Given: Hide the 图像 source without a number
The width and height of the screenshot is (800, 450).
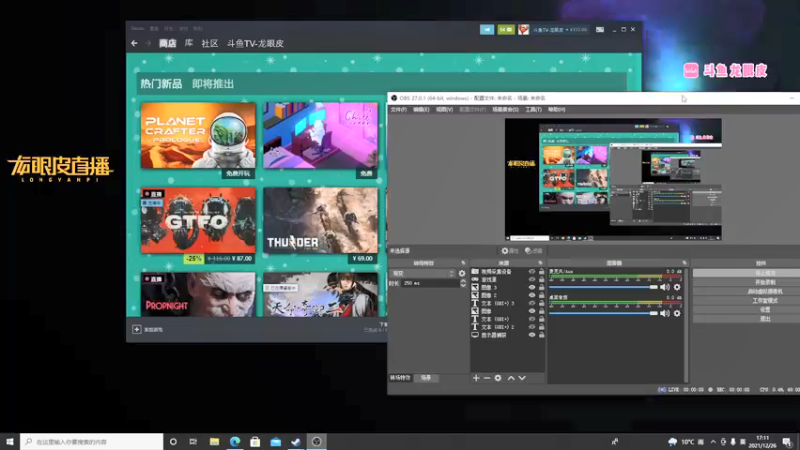Looking at the screenshot, I should pos(532,311).
